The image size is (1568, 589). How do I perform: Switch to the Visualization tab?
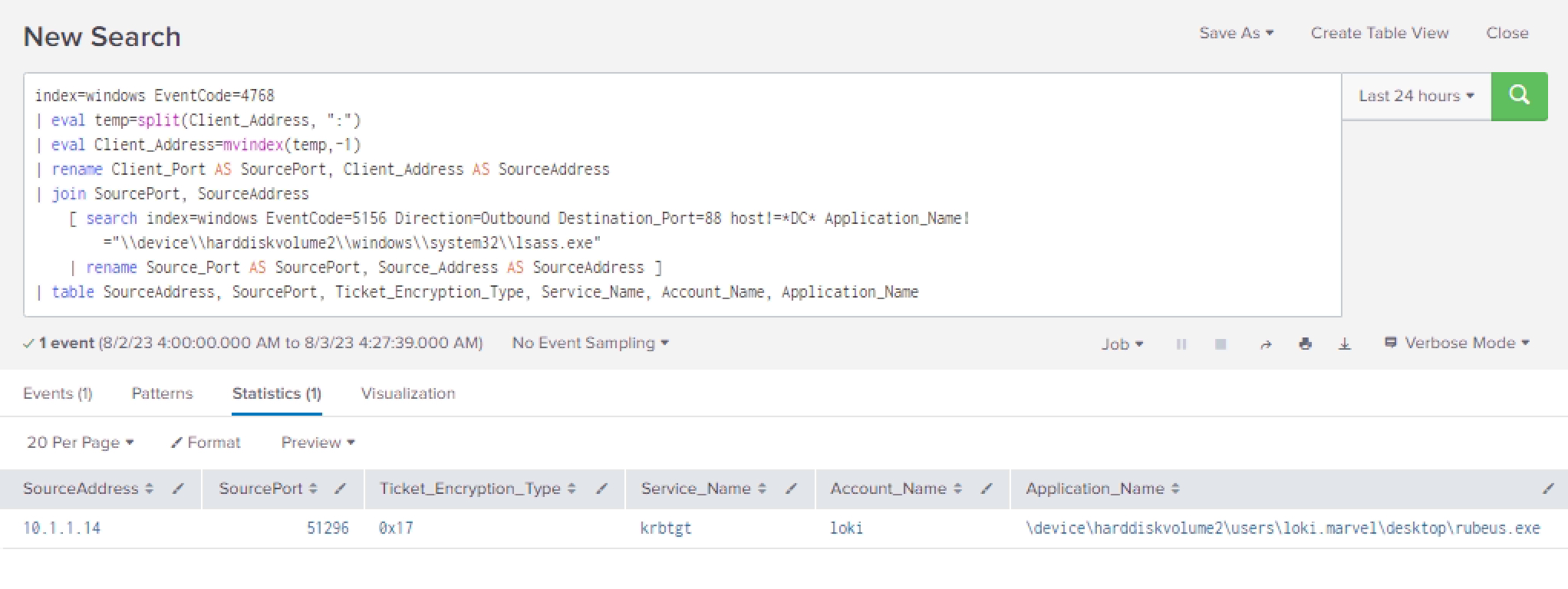(408, 393)
